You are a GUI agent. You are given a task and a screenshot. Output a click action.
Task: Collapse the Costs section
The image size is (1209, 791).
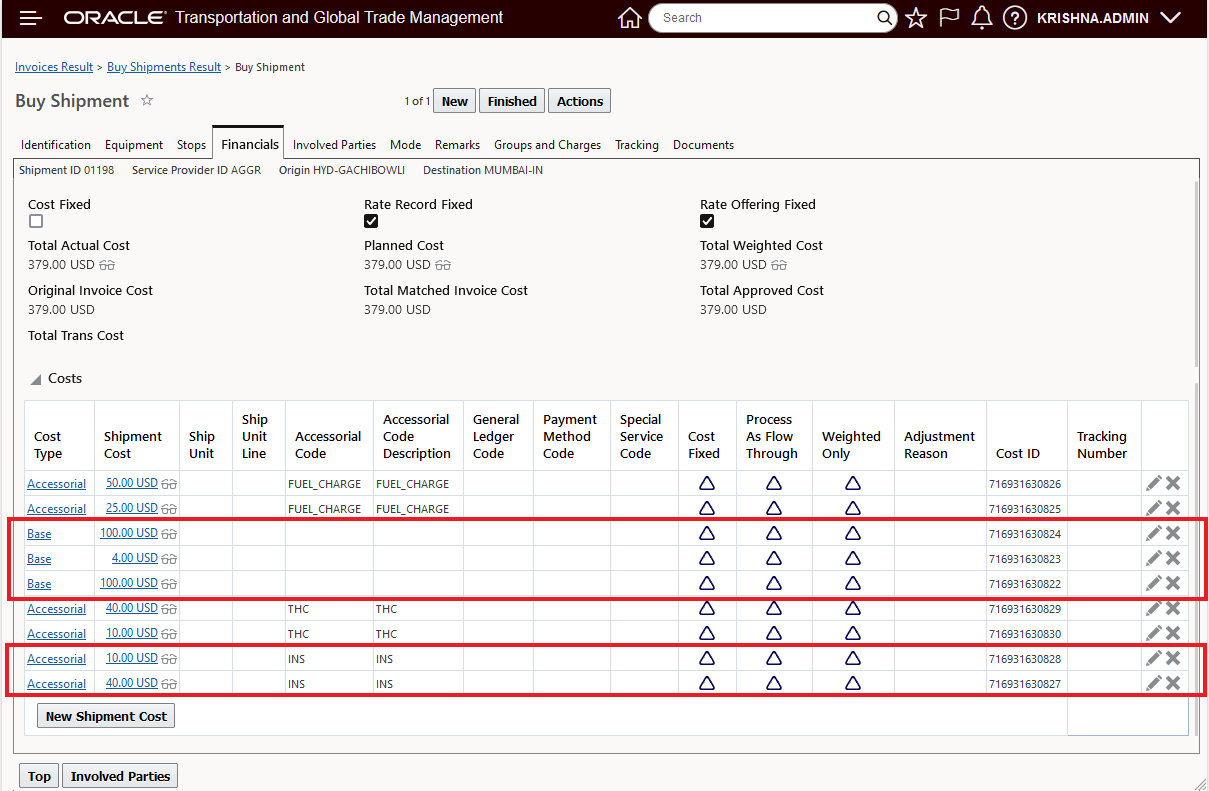[36, 379]
